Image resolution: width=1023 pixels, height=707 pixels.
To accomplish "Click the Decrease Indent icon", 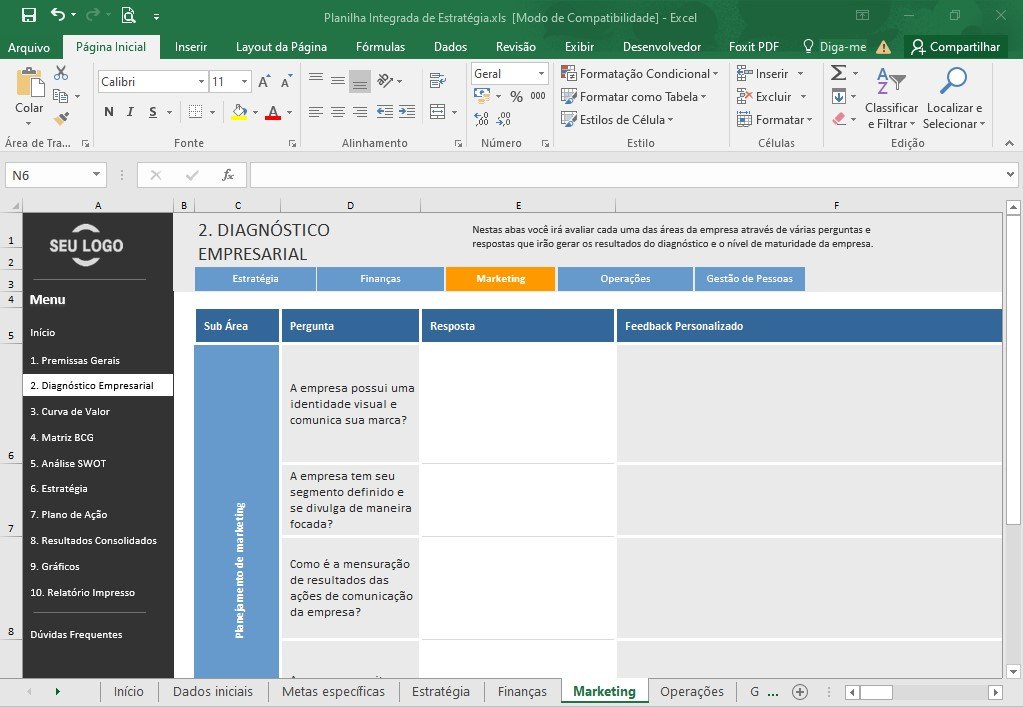I will (385, 112).
